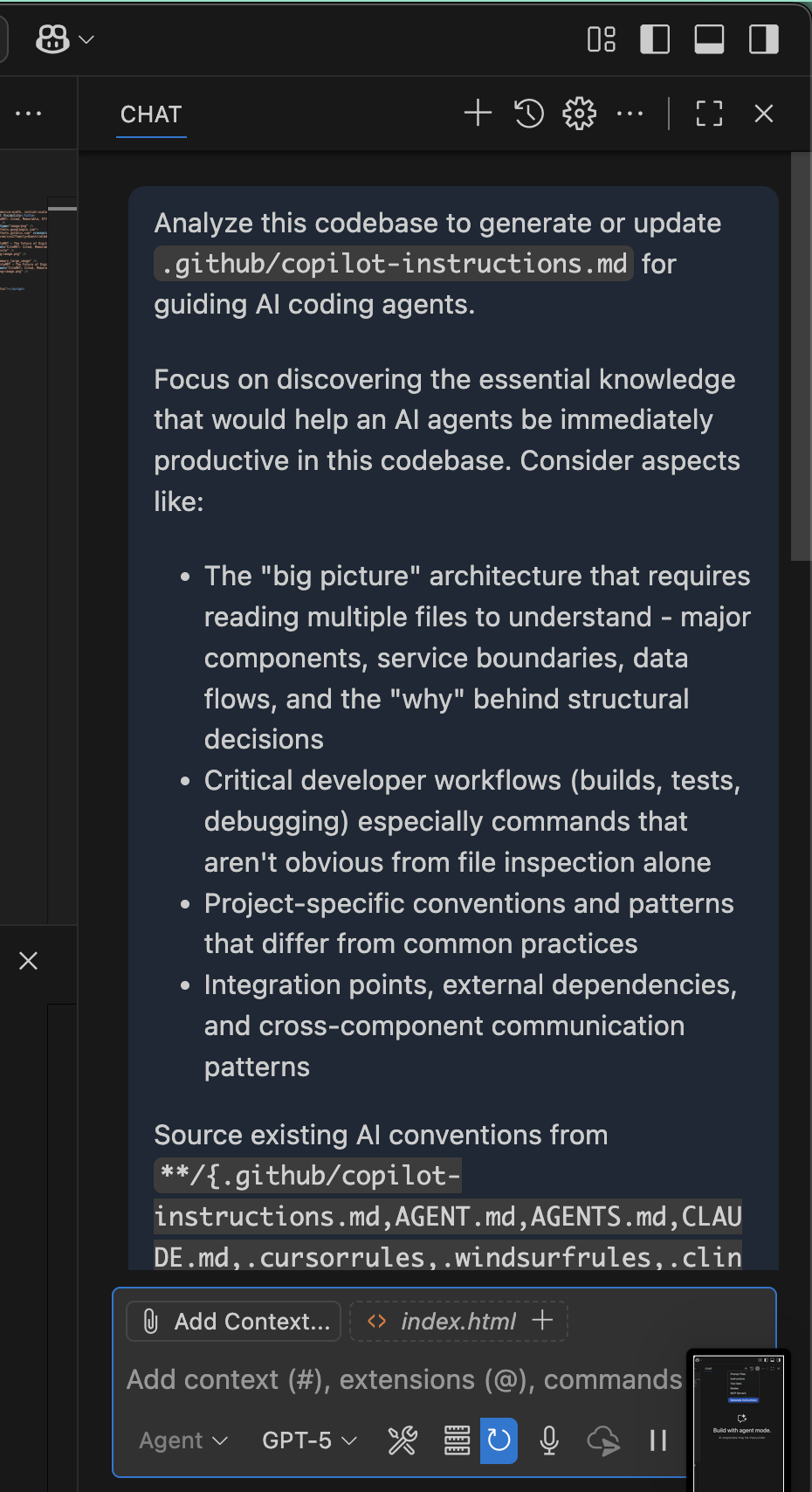Attach a file with the paperclip icon

click(x=149, y=1321)
